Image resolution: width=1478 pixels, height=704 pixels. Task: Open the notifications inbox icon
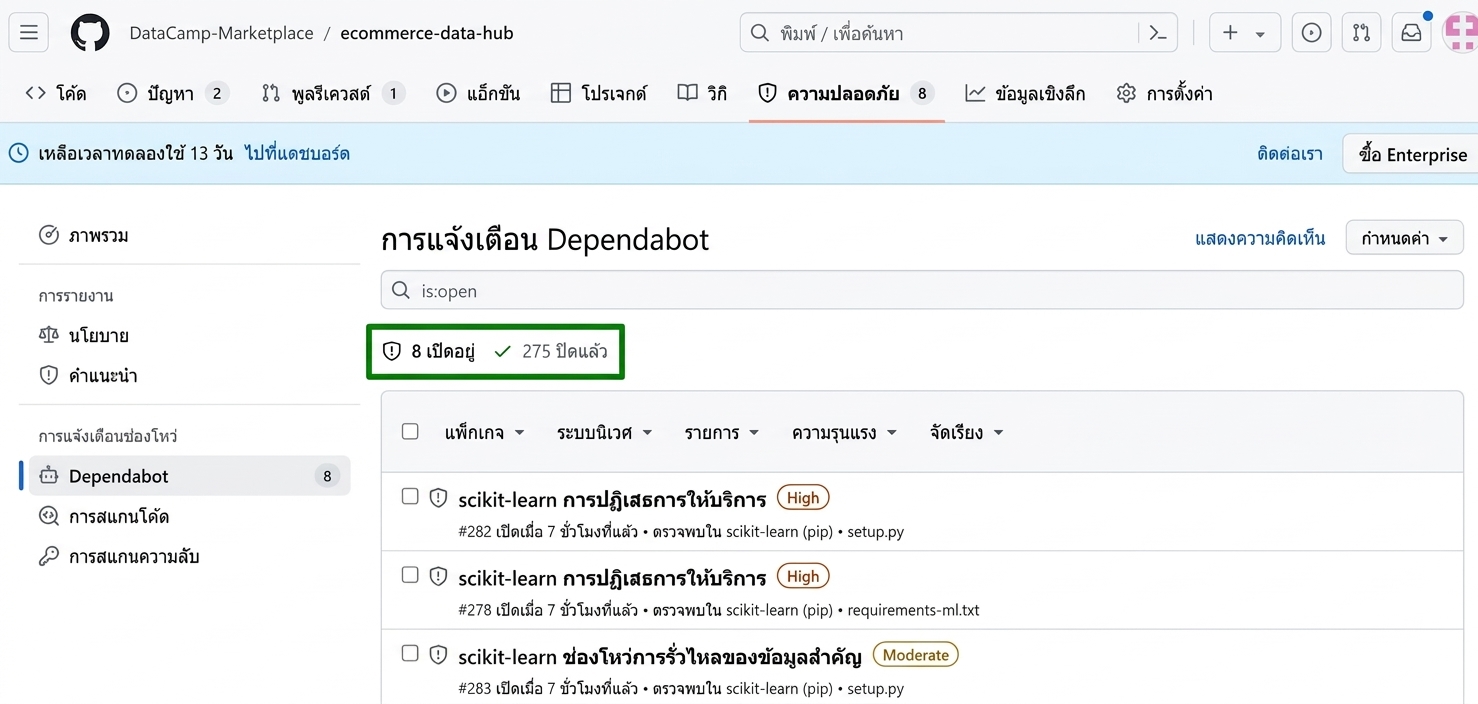tap(1411, 33)
